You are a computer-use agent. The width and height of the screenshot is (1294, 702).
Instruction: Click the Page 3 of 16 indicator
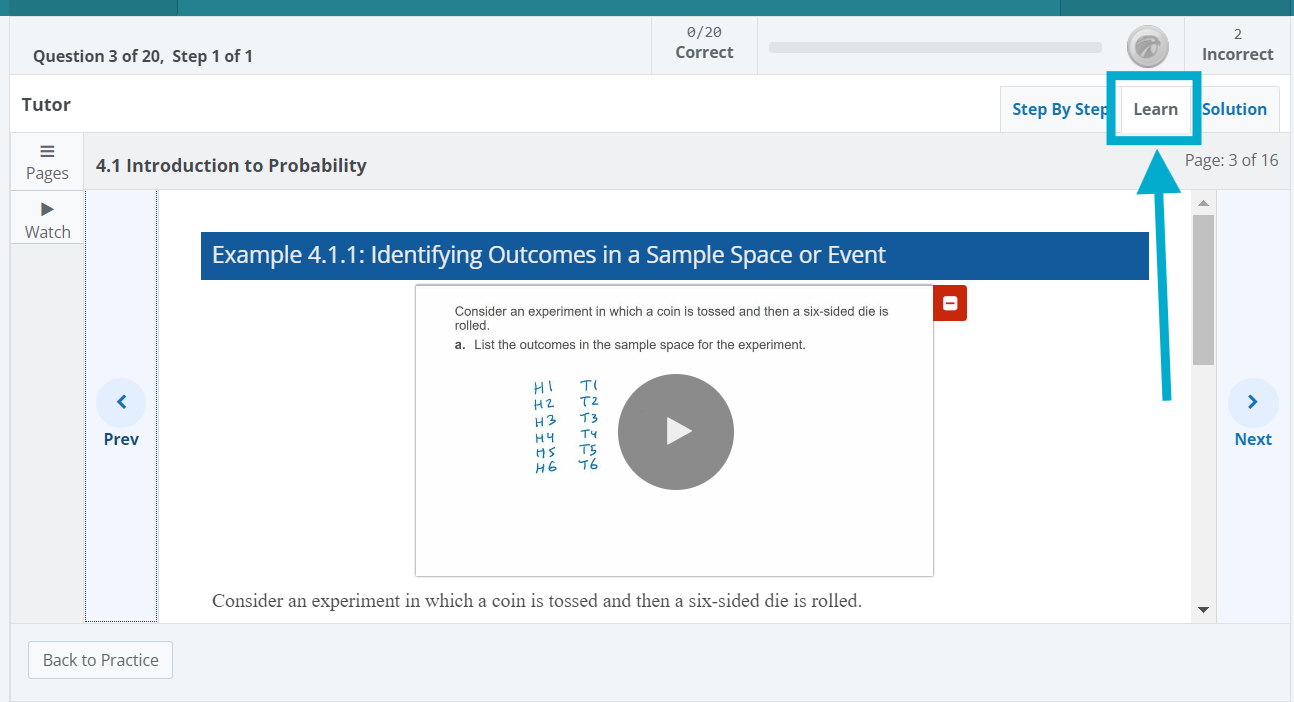tap(1231, 160)
